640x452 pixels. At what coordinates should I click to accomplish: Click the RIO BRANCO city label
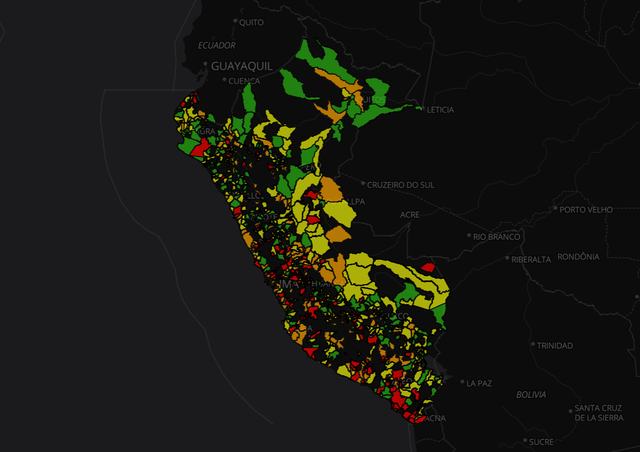[496, 236]
